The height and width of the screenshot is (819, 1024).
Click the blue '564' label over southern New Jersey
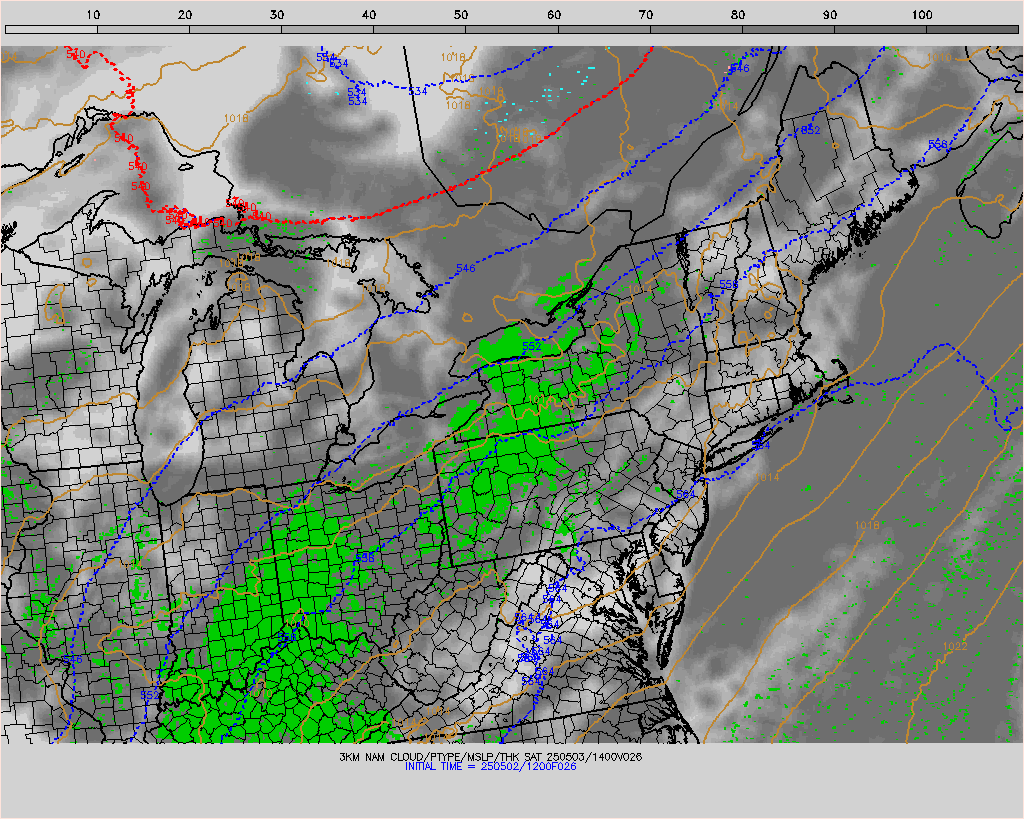point(685,494)
